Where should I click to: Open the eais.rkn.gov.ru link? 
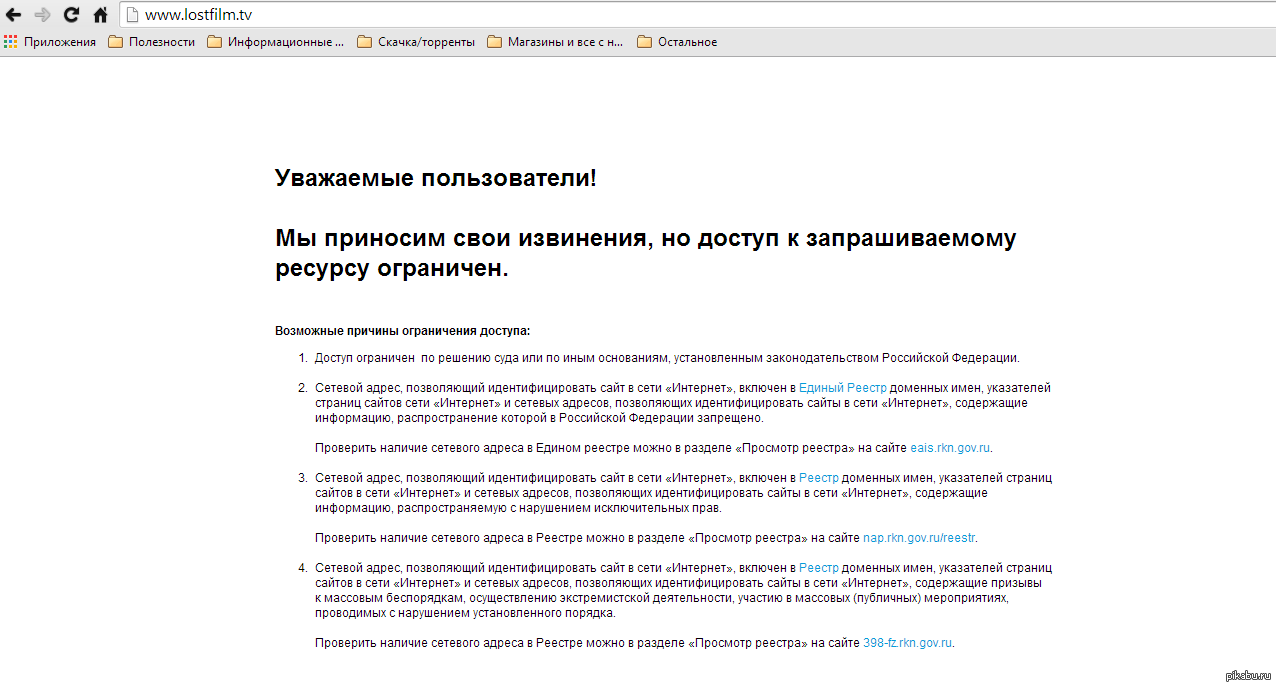(x=950, y=448)
